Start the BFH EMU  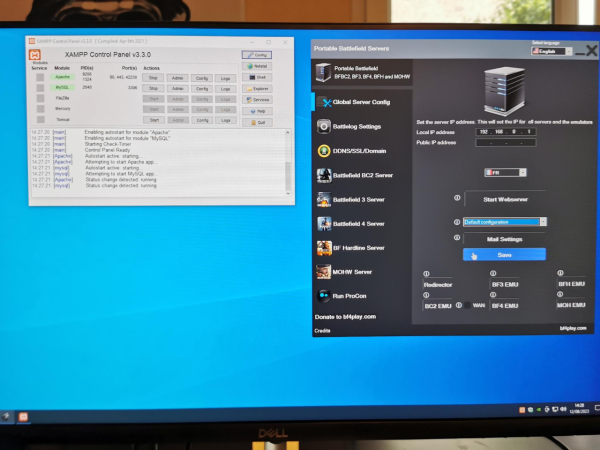tap(571, 284)
